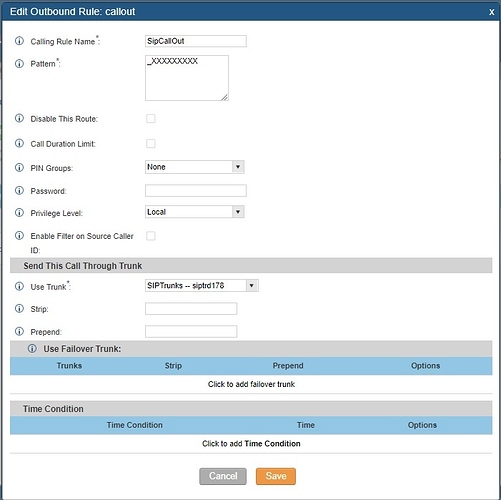Screen dimensions: 501x500
Task: Cancel editing the outbound rule
Action: coord(223,476)
